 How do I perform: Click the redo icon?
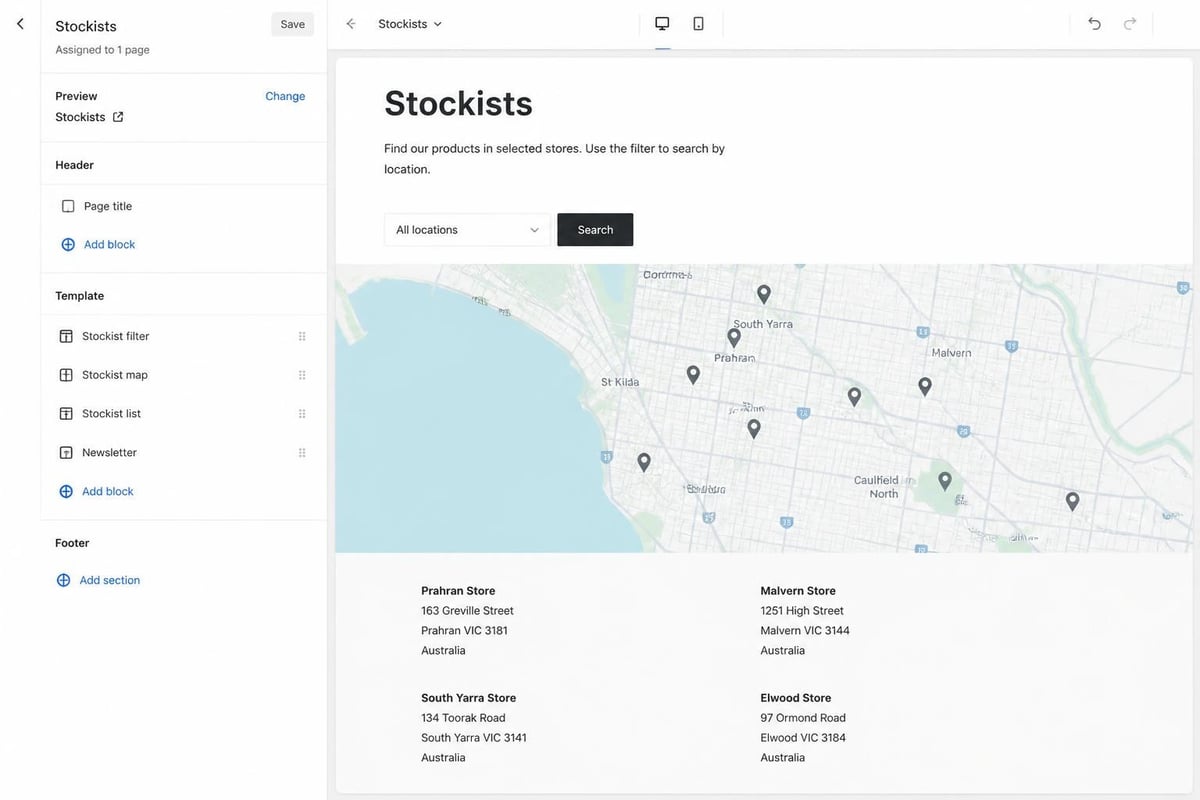(1130, 24)
